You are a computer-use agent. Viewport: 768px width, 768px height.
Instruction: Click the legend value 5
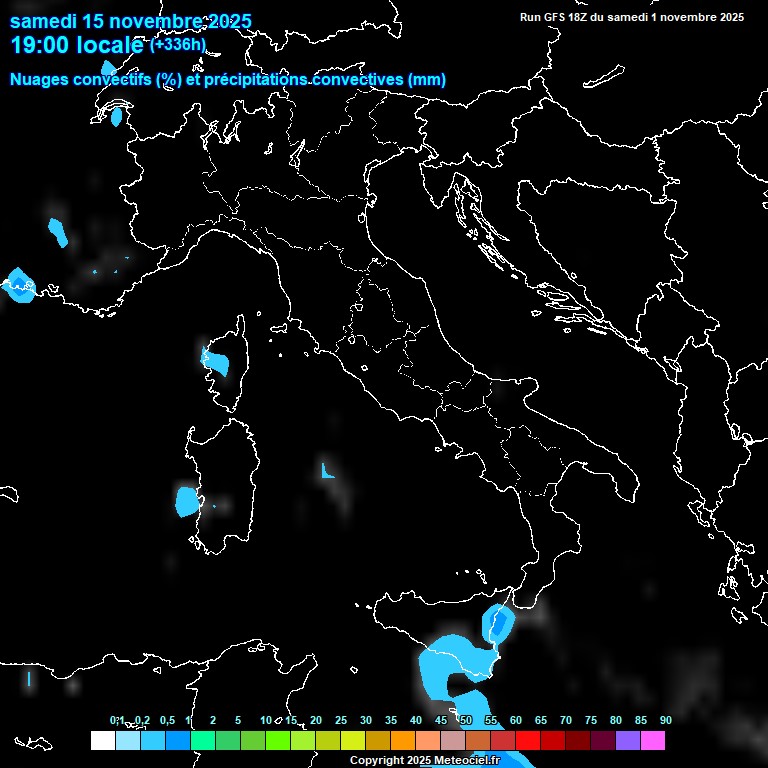pos(238,720)
